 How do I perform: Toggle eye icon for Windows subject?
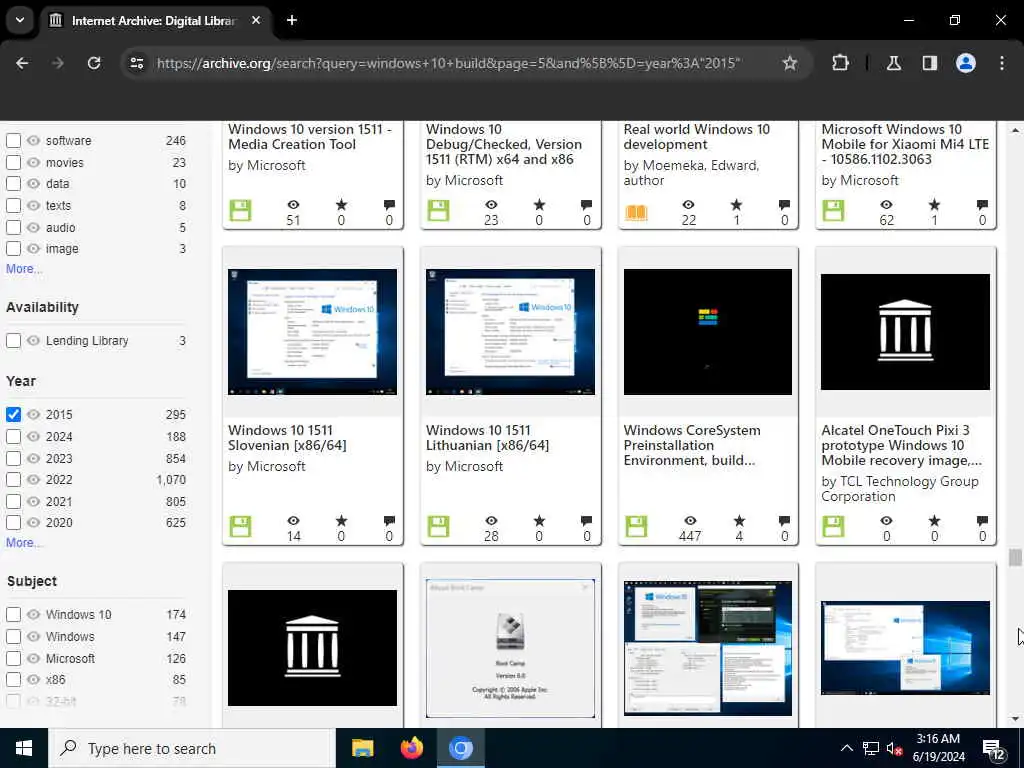[33, 636]
